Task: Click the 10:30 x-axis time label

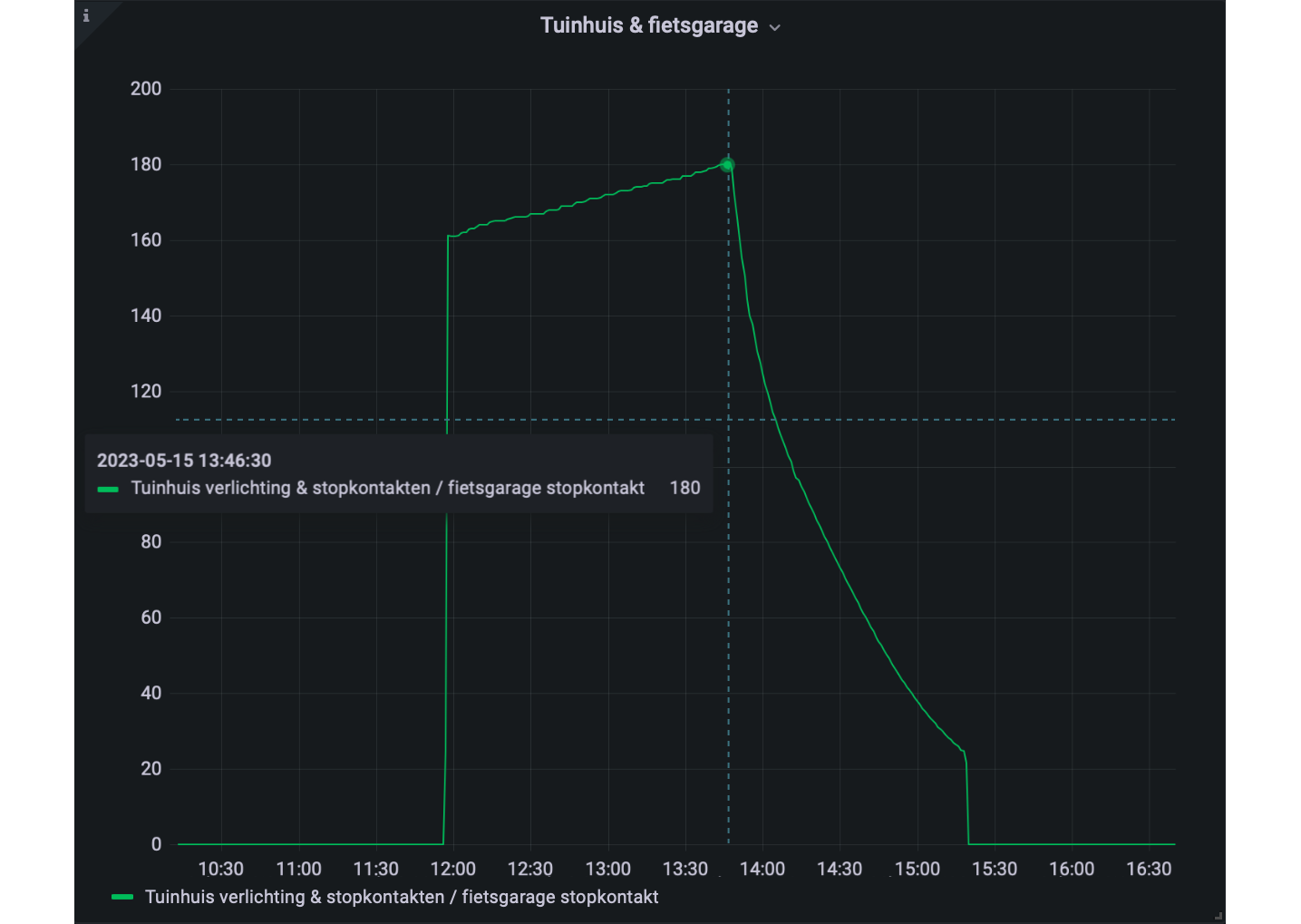Action: click(221, 869)
